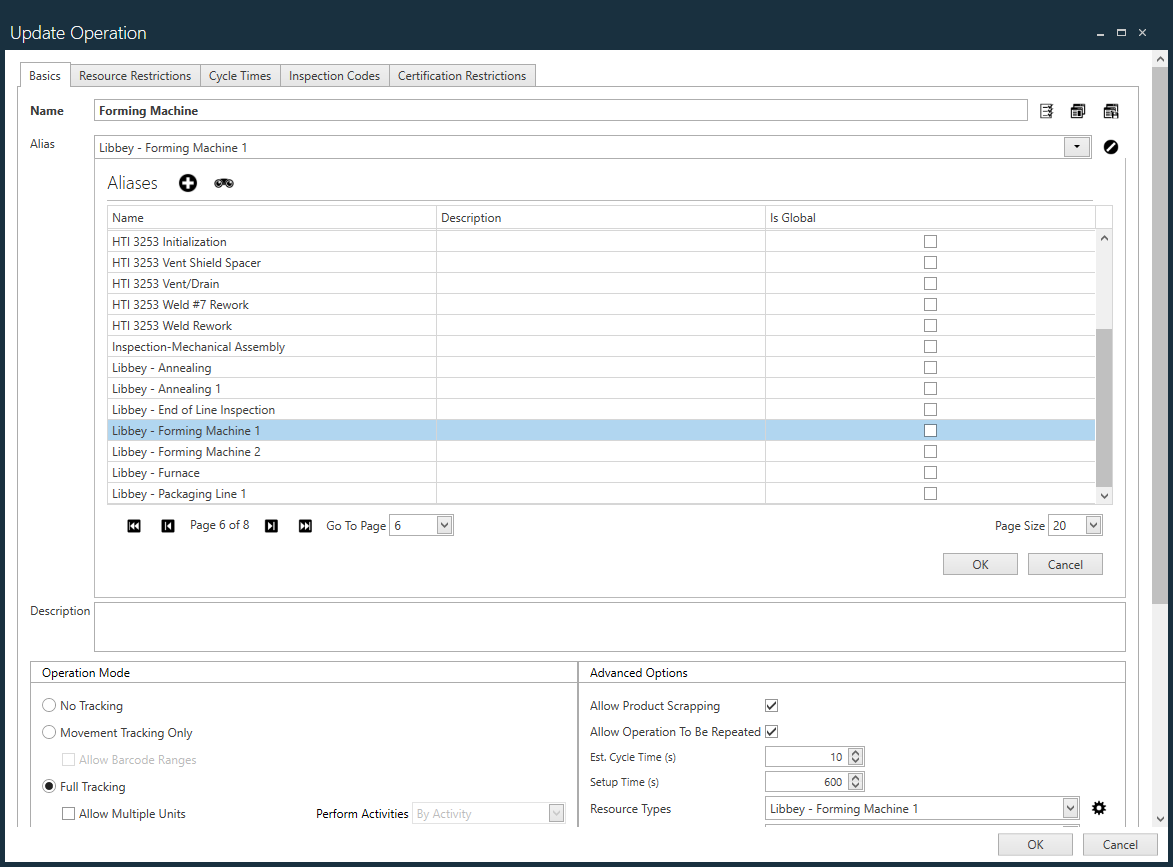This screenshot has height=867, width=1173.
Task: Go to the next aliases page
Action: click(271, 526)
